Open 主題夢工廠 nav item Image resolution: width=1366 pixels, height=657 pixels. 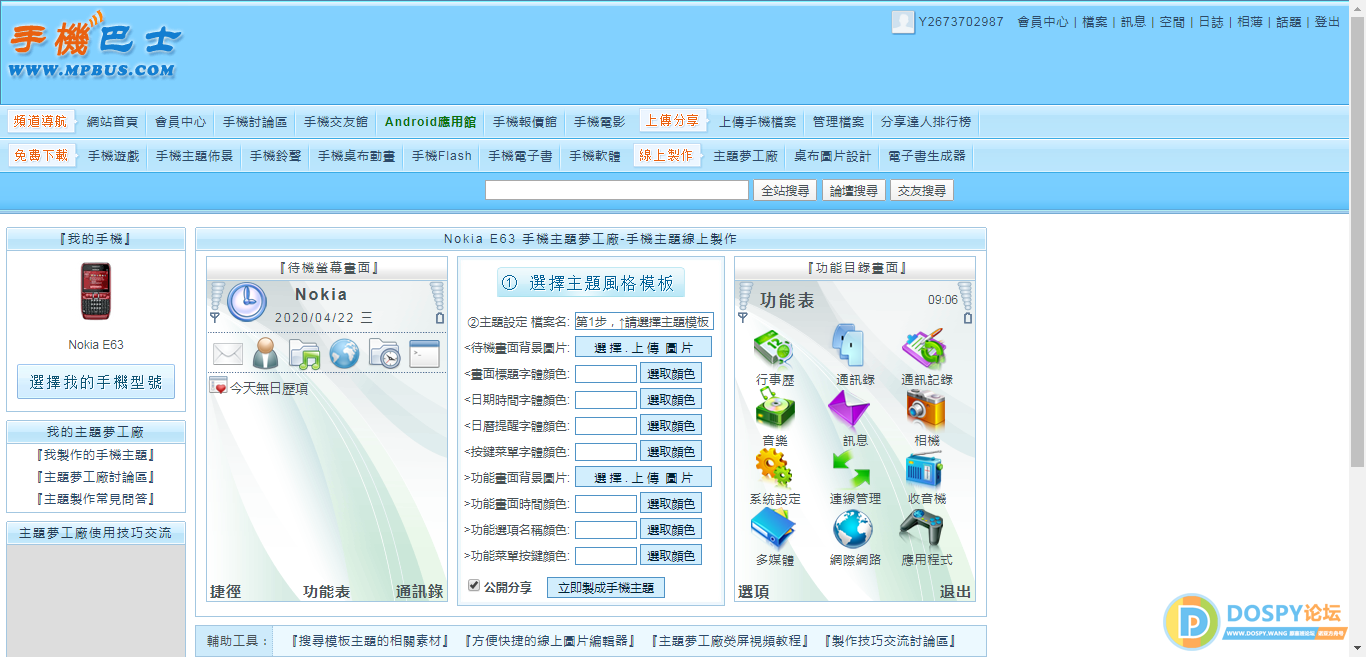click(x=745, y=156)
